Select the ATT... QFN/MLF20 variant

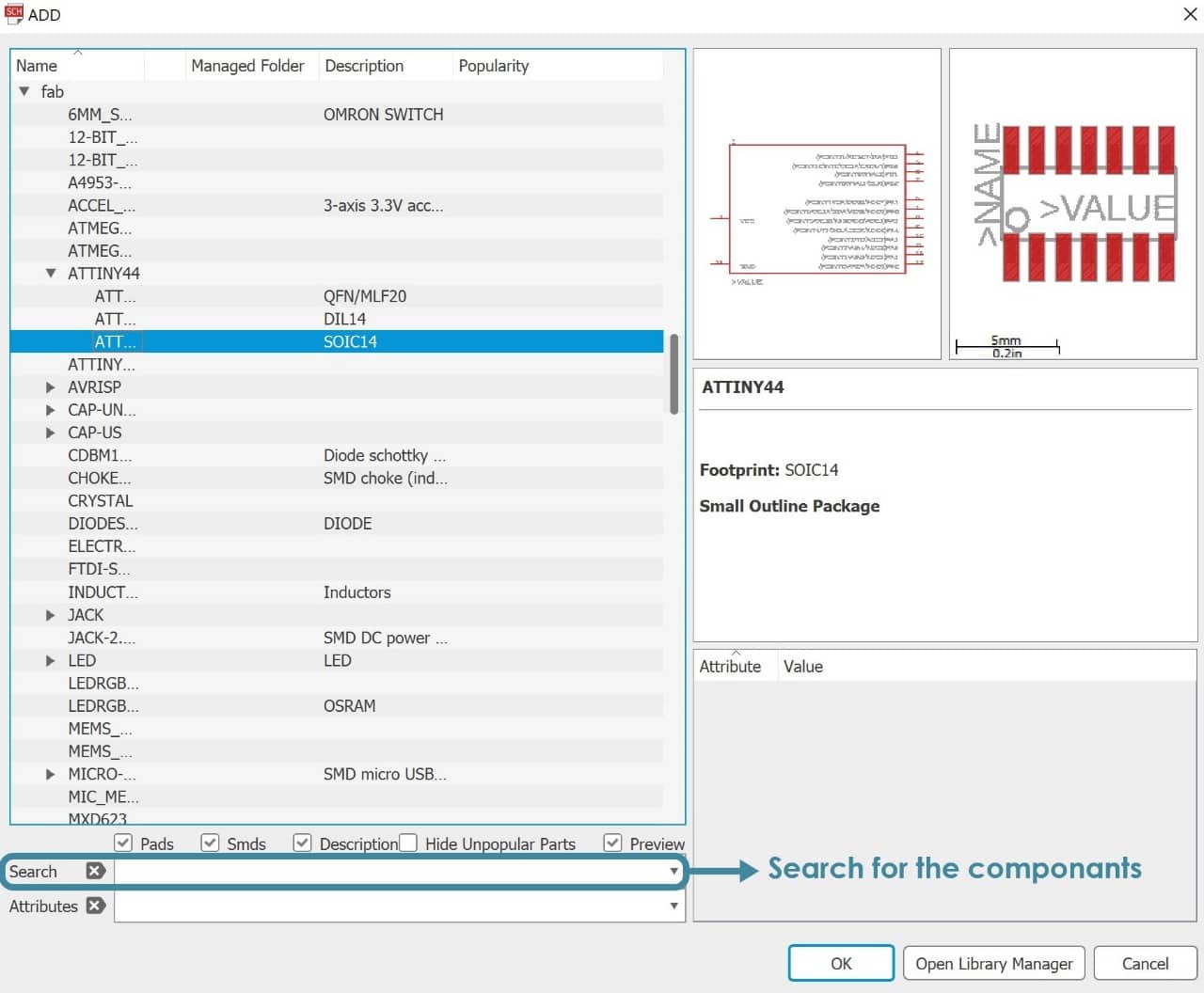[337, 296]
